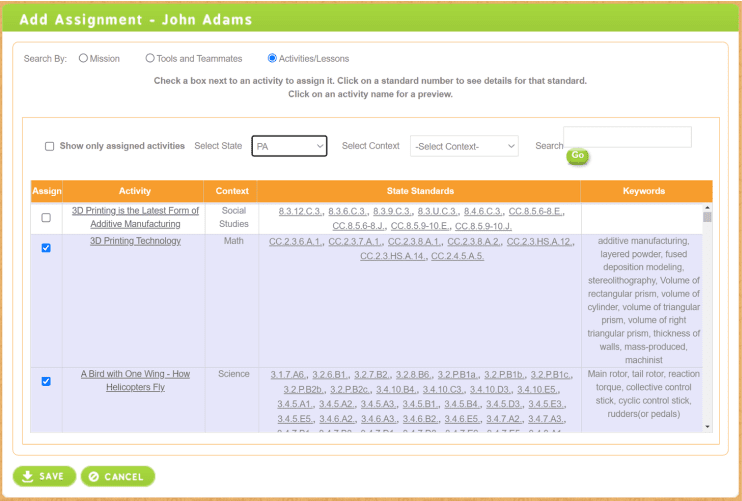Click the Cancel button
The width and height of the screenshot is (742, 501).
click(x=118, y=476)
